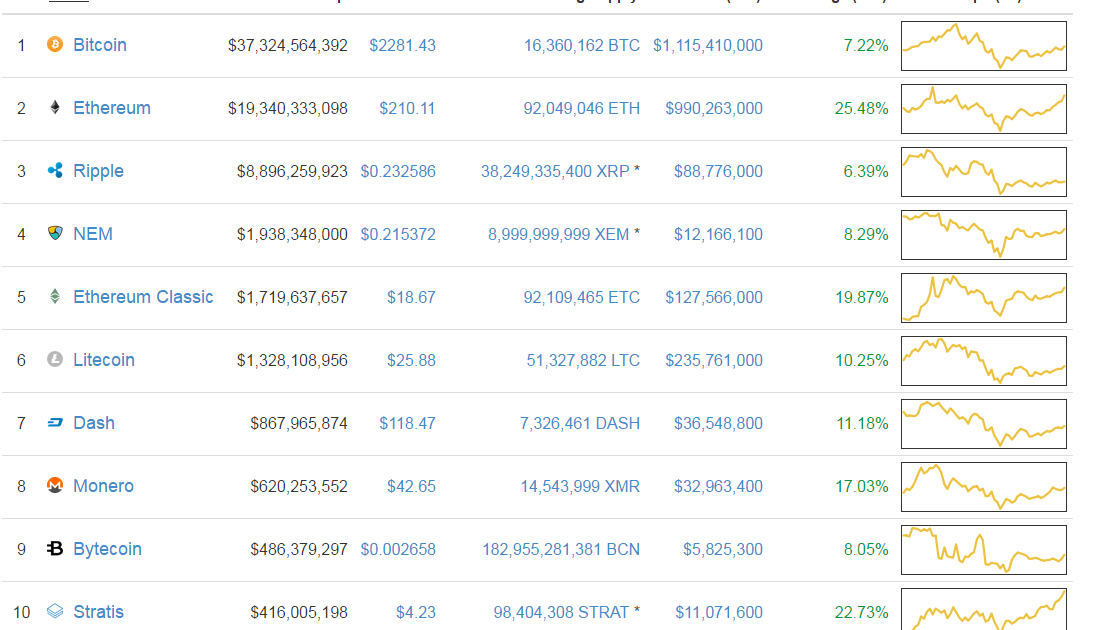Click the Dash logo icon
This screenshot has height=630, width=1114.
tap(55, 423)
